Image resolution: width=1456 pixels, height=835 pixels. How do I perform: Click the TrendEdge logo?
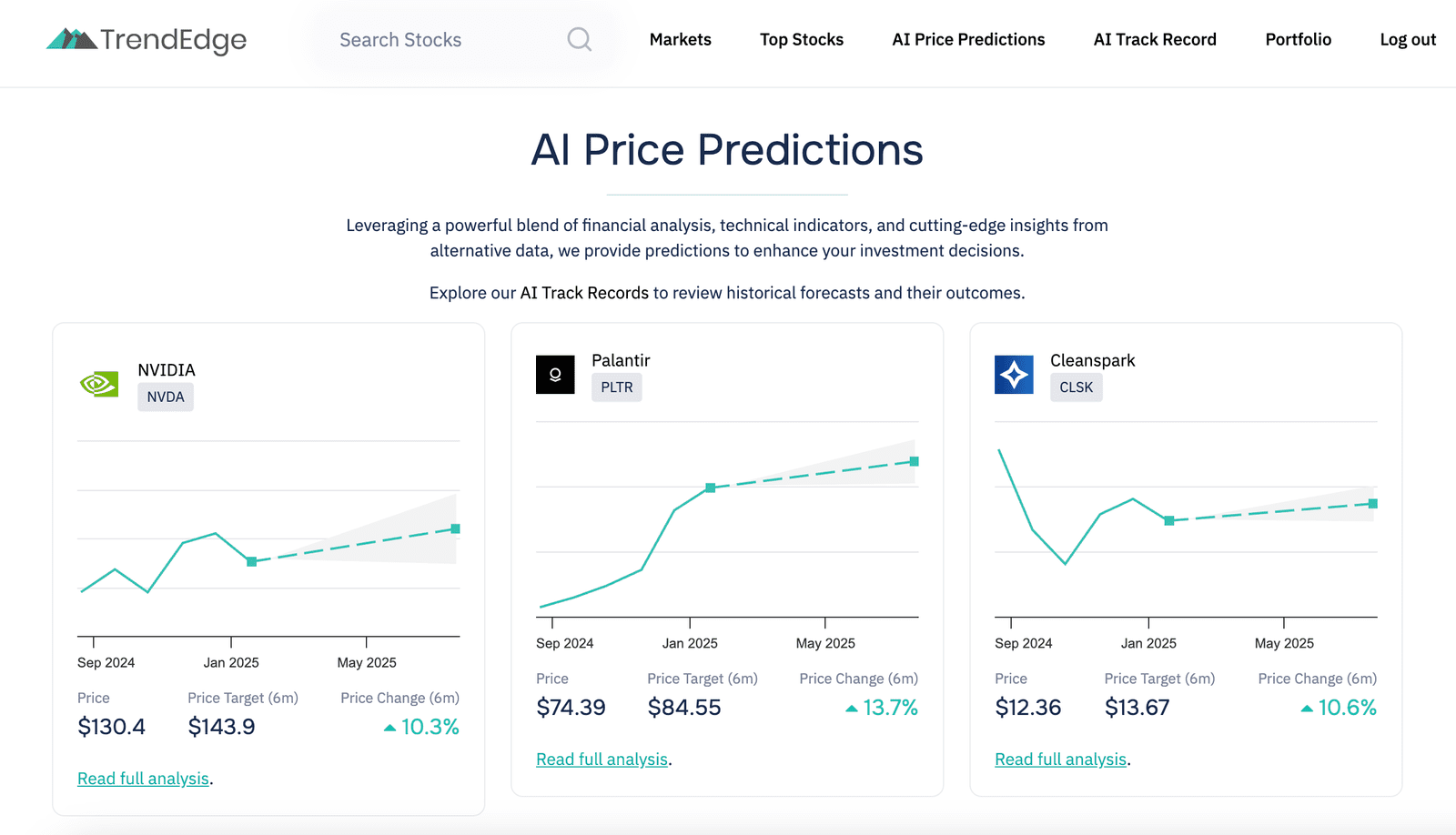coord(146,39)
